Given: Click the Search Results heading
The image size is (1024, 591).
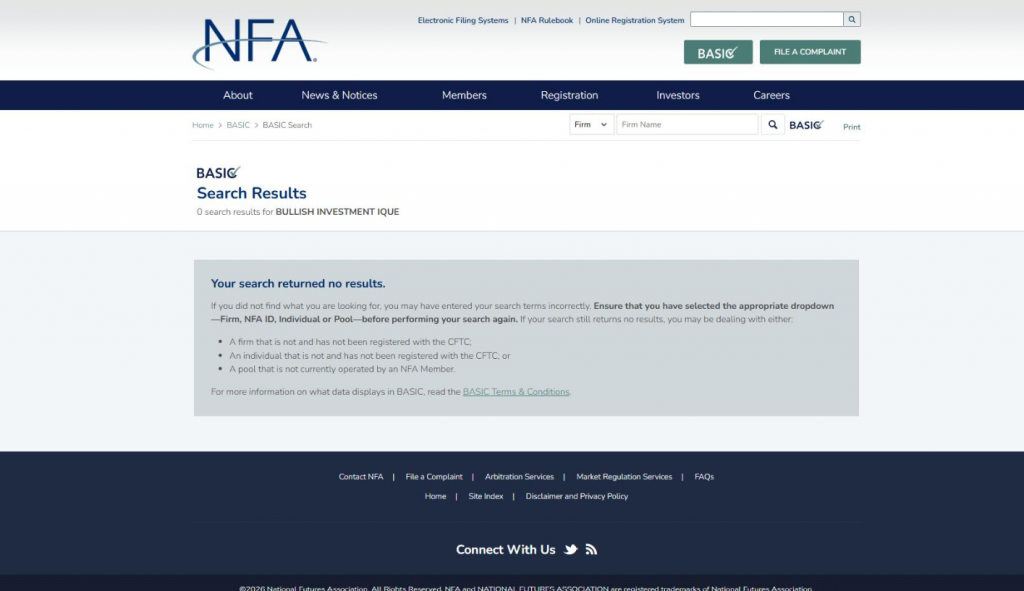Looking at the screenshot, I should 251,193.
